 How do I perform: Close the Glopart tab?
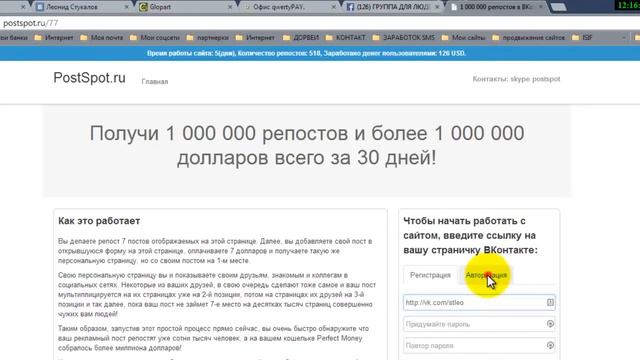point(230,7)
